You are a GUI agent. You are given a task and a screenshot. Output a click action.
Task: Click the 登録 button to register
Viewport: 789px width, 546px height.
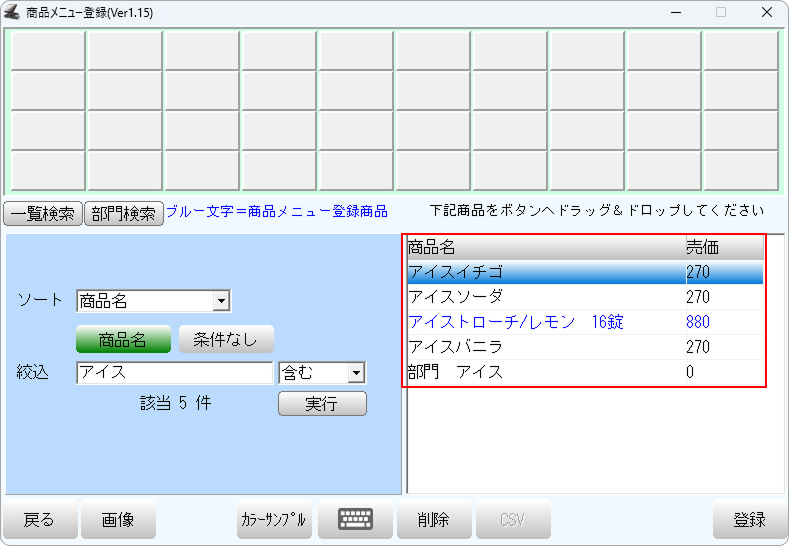[749, 520]
